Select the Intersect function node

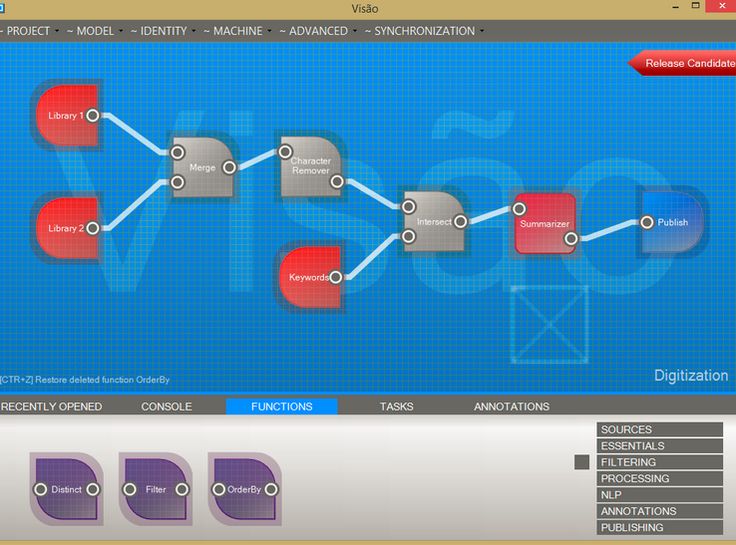click(x=434, y=221)
